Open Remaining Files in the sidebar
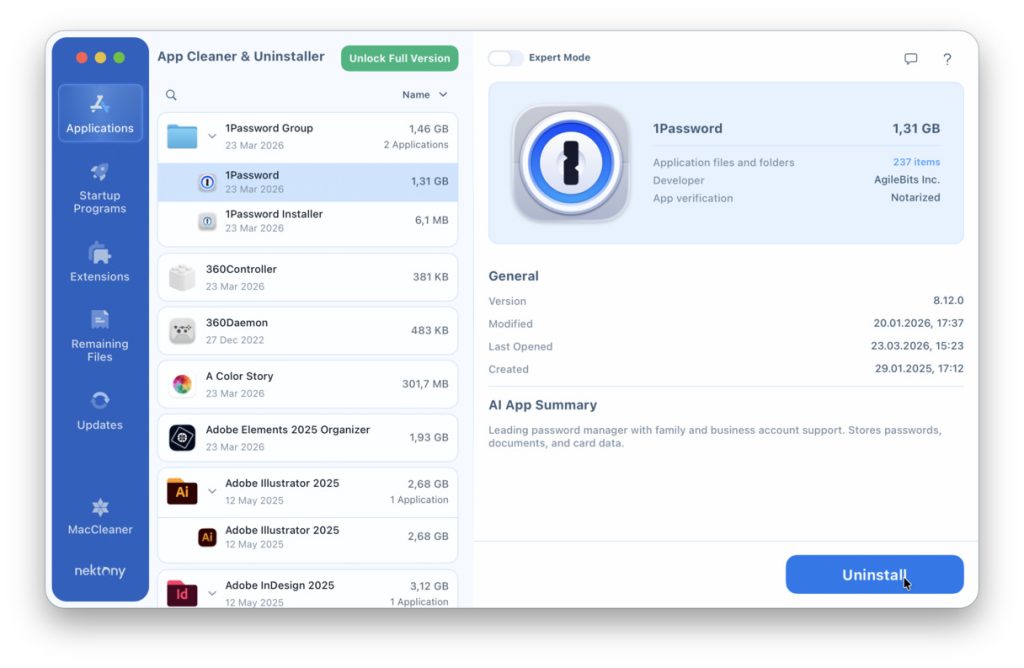Viewport: 1024px width, 668px height. 100,336
